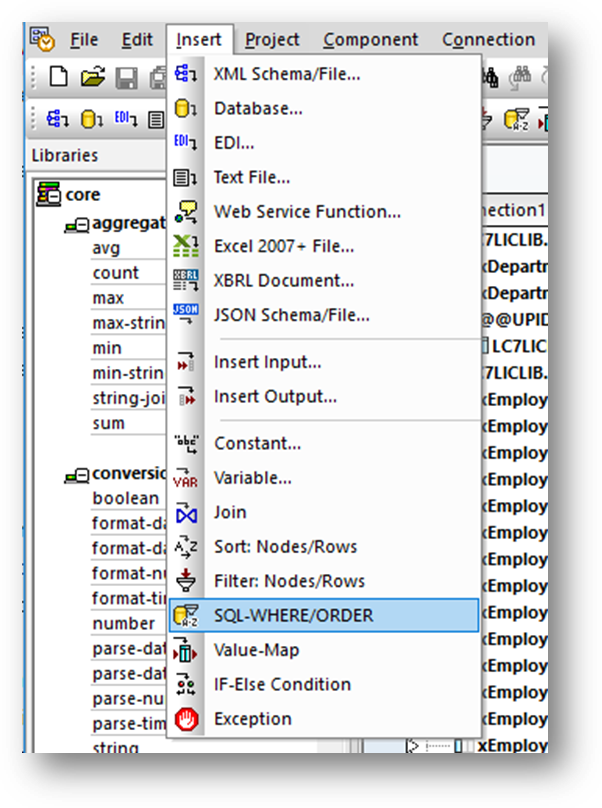
Task: Select parse-time function in Libraries
Action: point(129,723)
